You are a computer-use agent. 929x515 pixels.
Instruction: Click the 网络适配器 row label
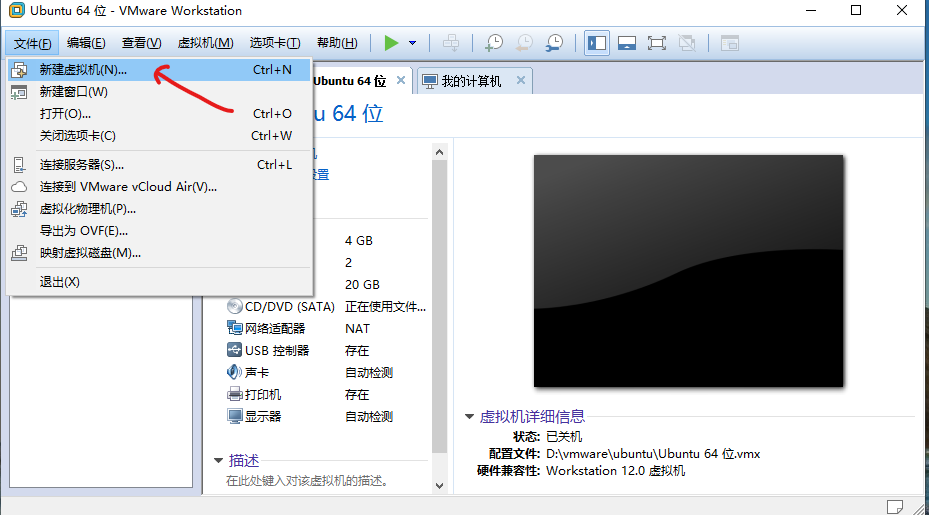pos(275,328)
